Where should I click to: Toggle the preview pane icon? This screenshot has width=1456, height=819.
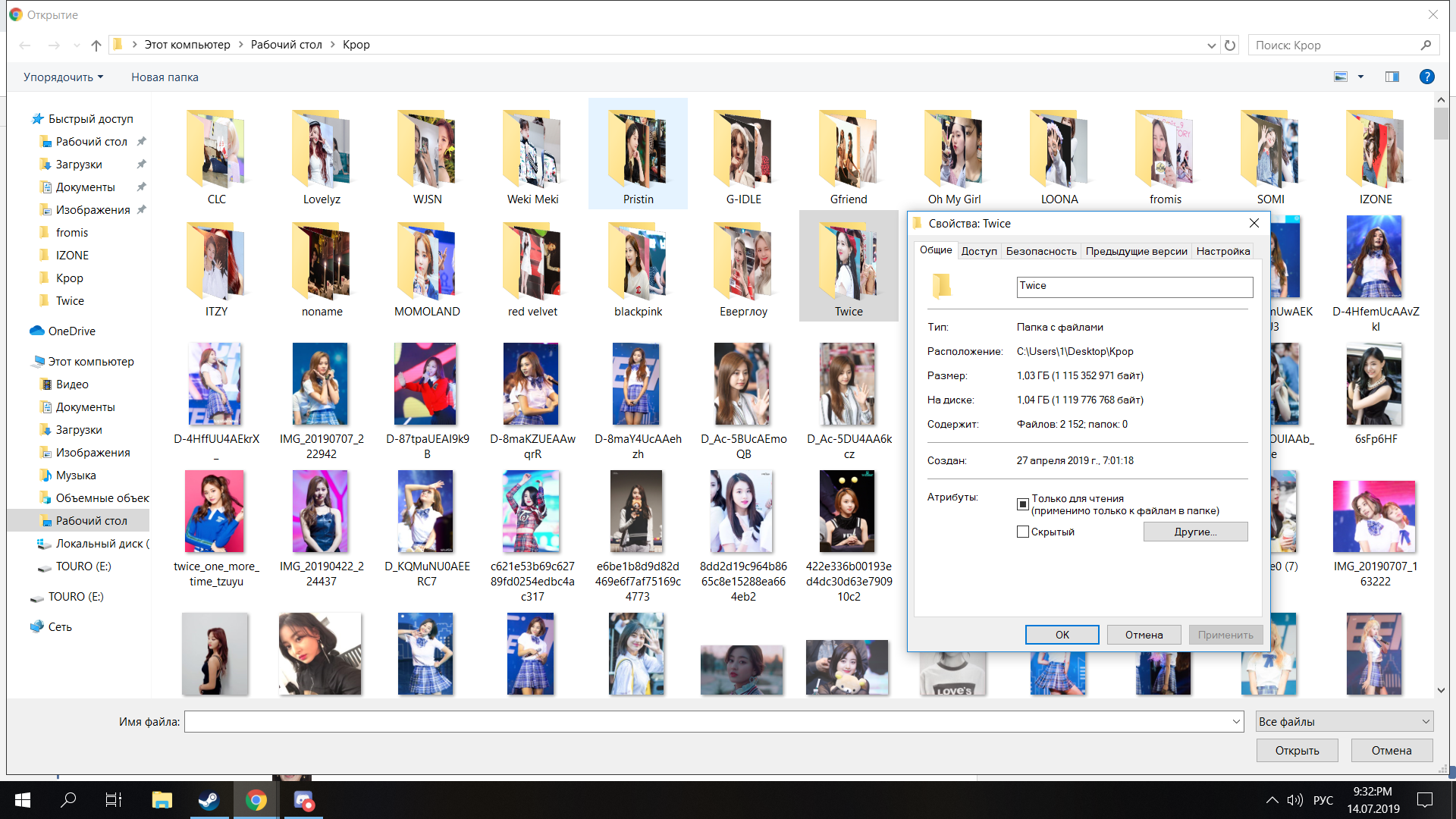(1392, 77)
